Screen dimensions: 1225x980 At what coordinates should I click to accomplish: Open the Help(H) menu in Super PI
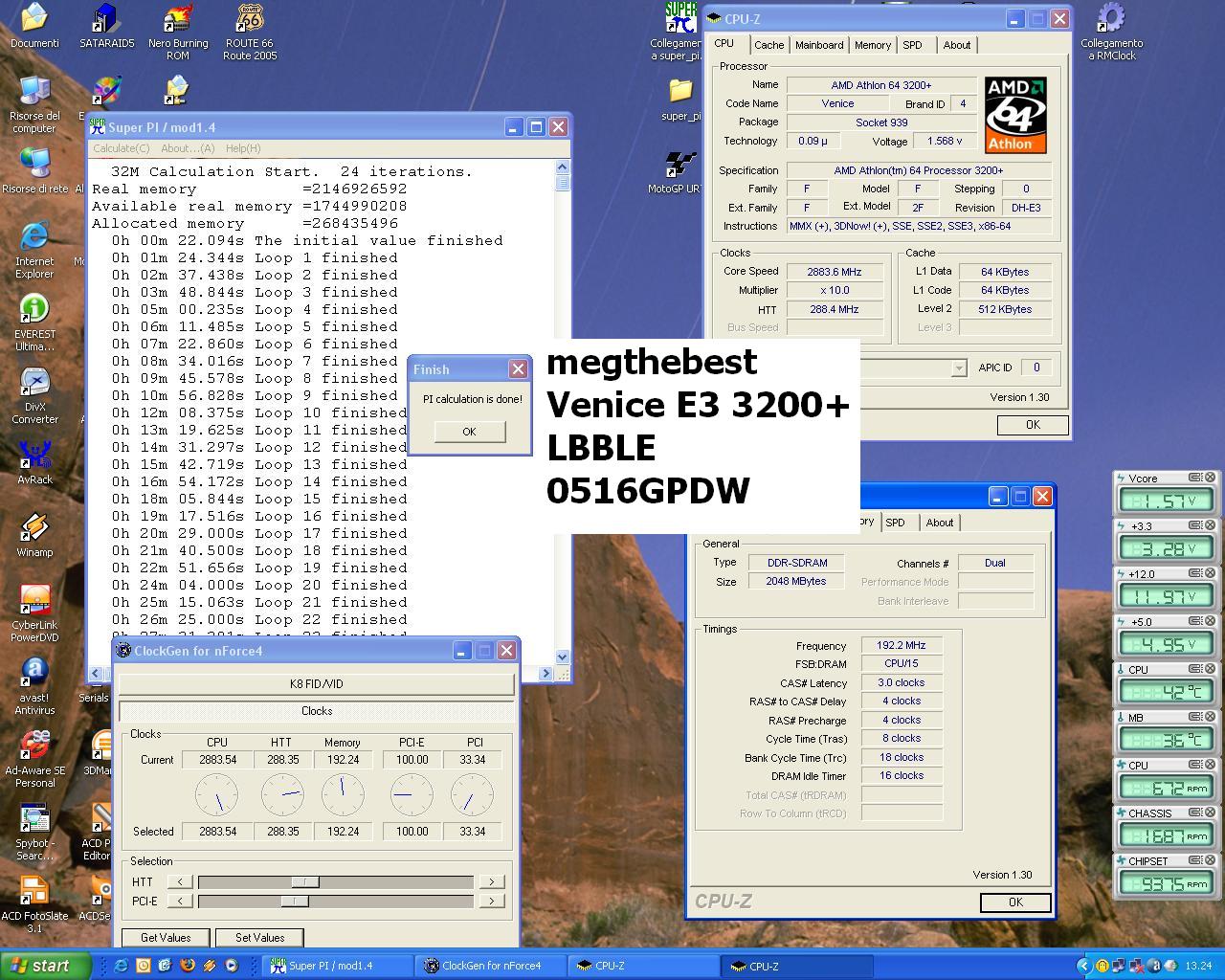tap(243, 148)
